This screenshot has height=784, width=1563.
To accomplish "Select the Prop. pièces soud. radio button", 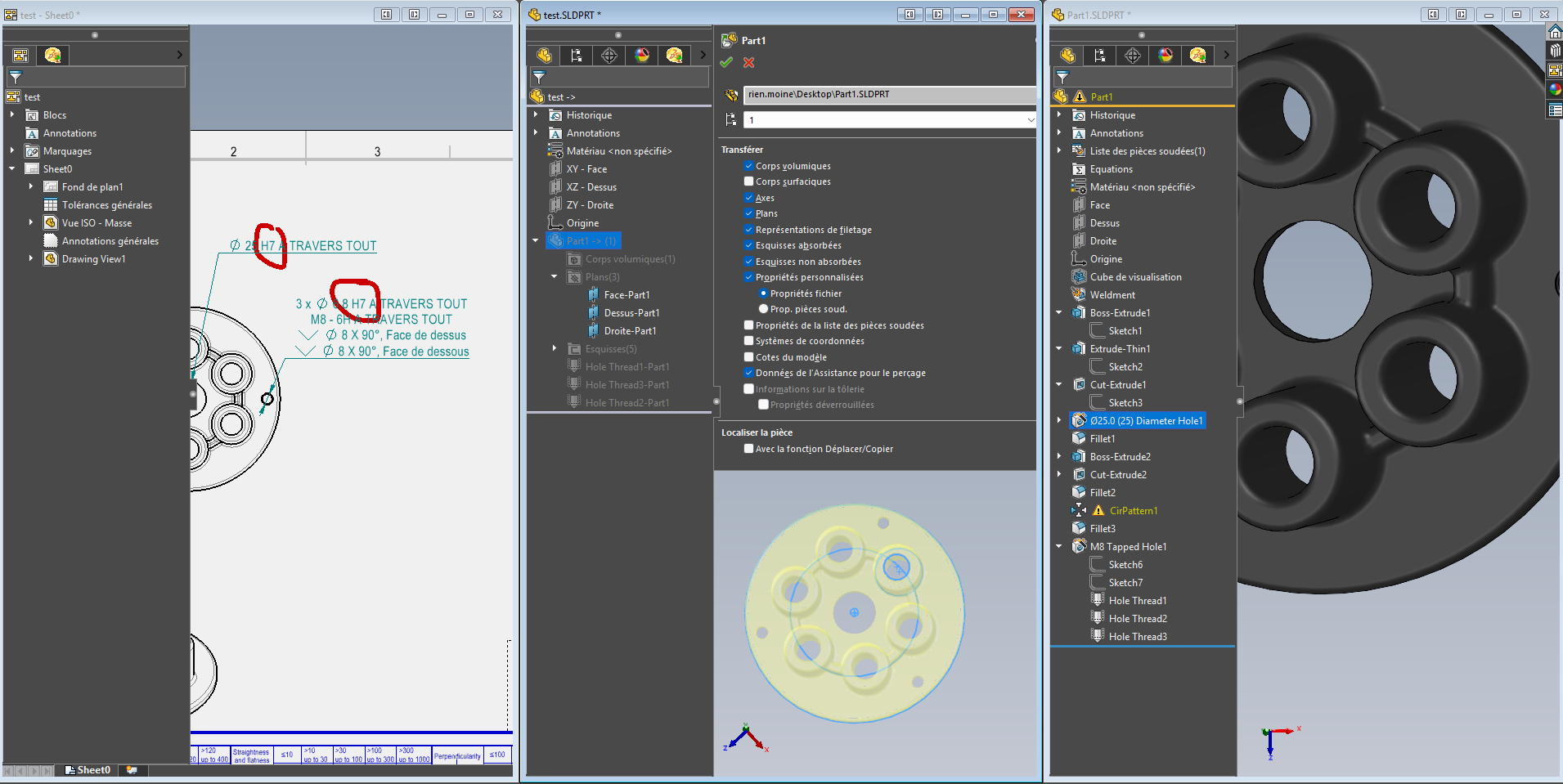I will click(763, 309).
